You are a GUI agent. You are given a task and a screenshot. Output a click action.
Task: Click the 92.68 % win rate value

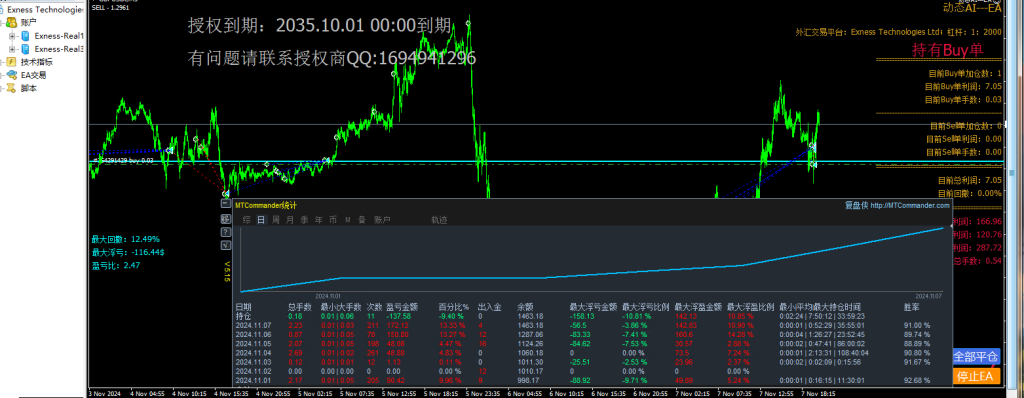(x=917, y=380)
